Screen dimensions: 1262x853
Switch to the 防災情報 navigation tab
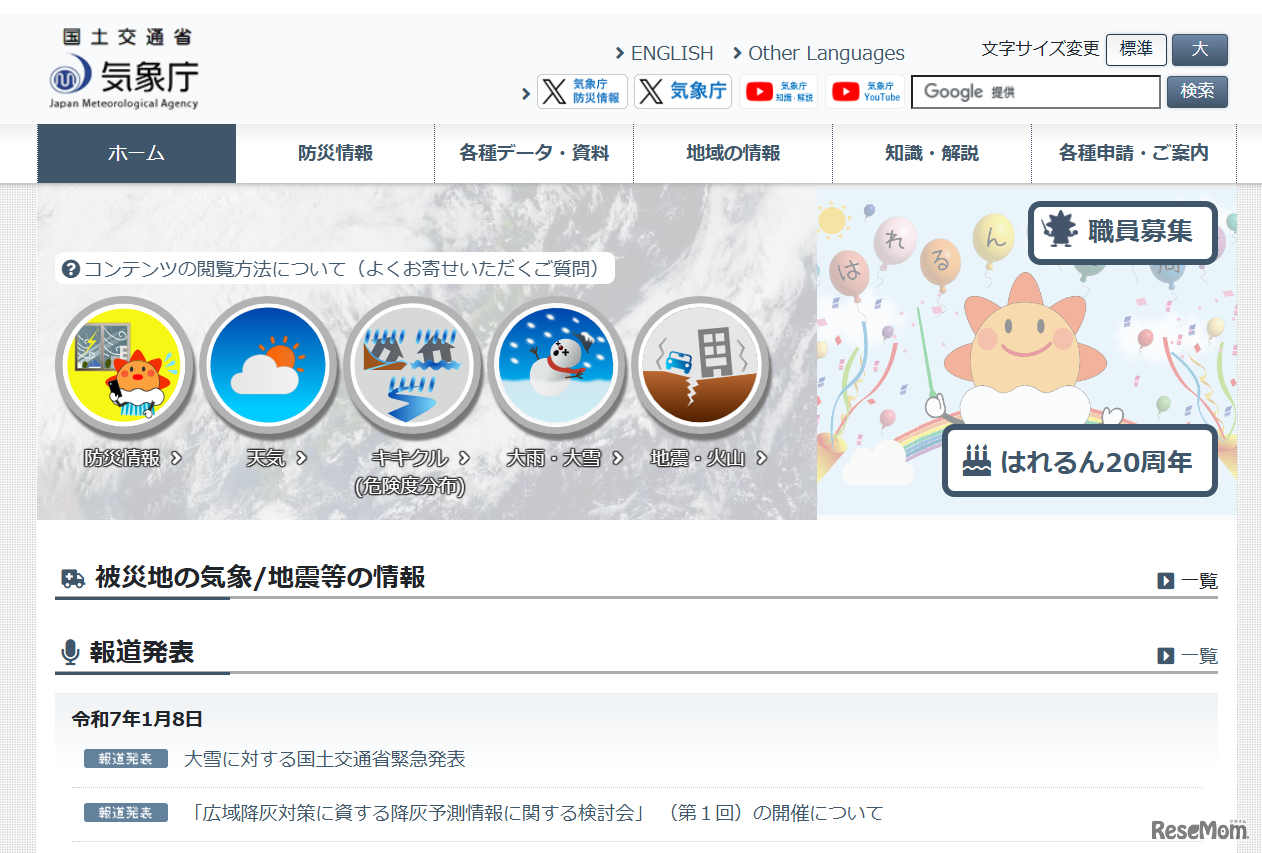point(333,153)
